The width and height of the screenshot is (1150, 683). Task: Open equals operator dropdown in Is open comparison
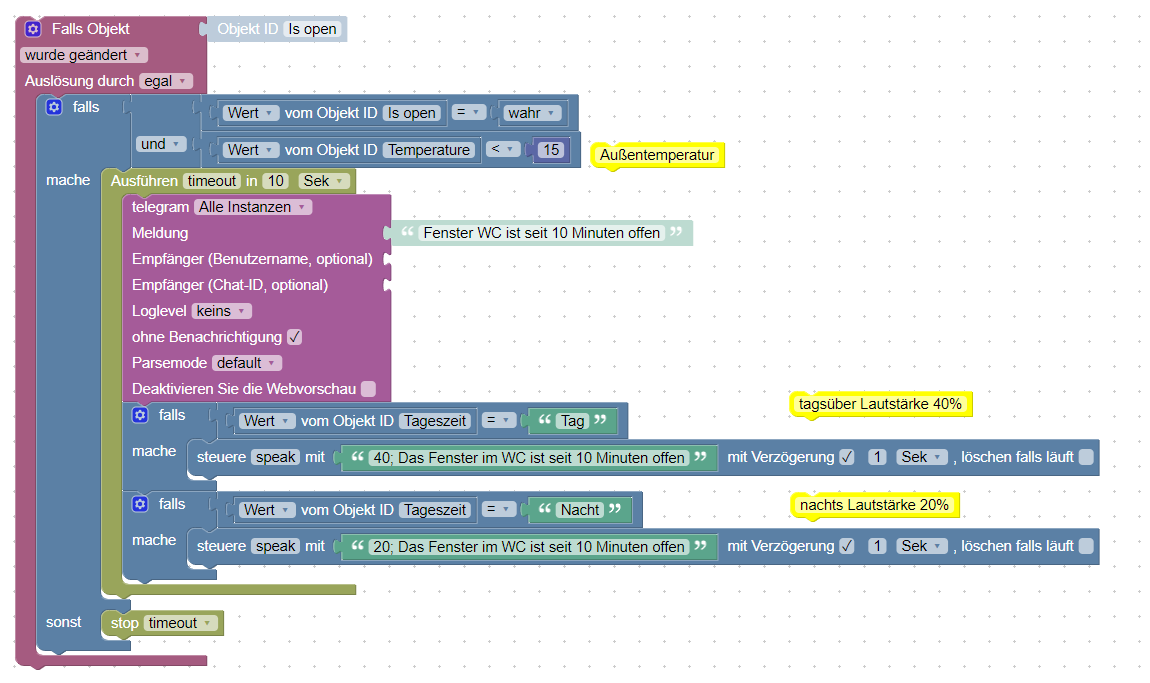[x=469, y=112]
